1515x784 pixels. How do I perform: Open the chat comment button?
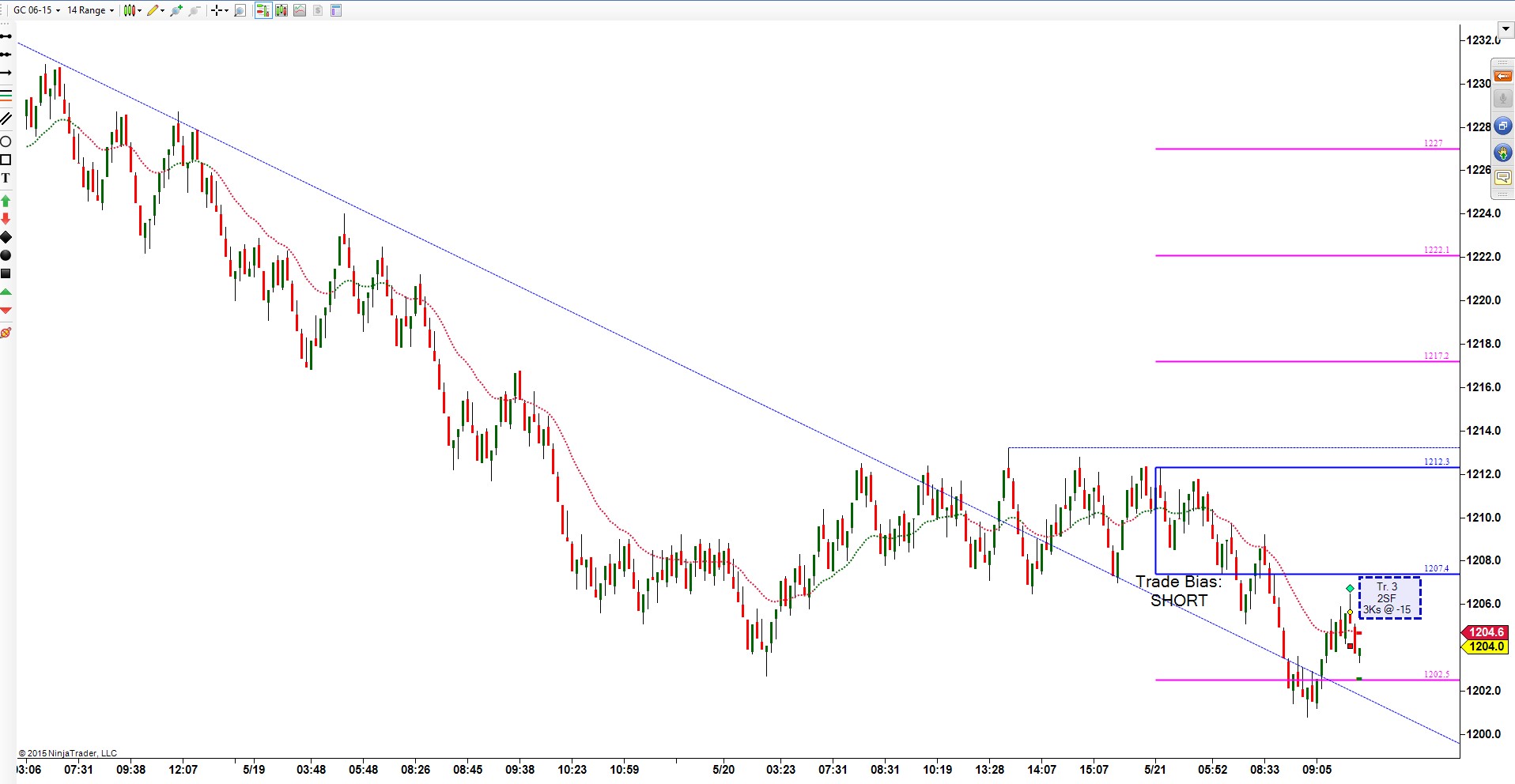(x=1502, y=177)
